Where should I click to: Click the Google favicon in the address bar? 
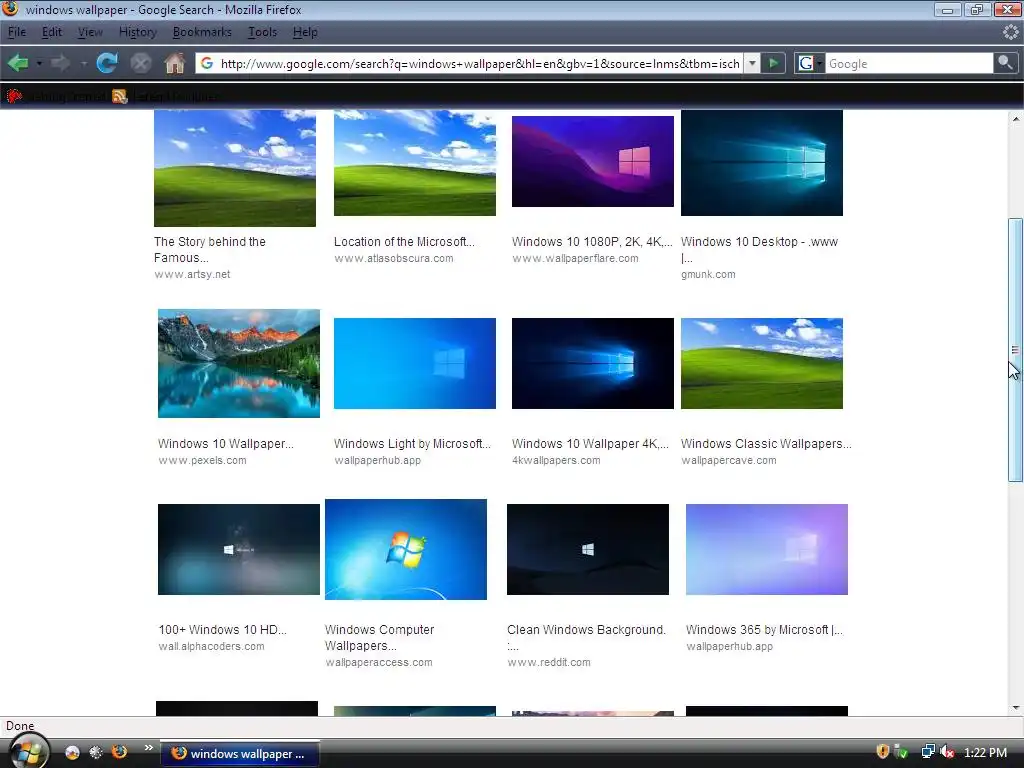206,63
